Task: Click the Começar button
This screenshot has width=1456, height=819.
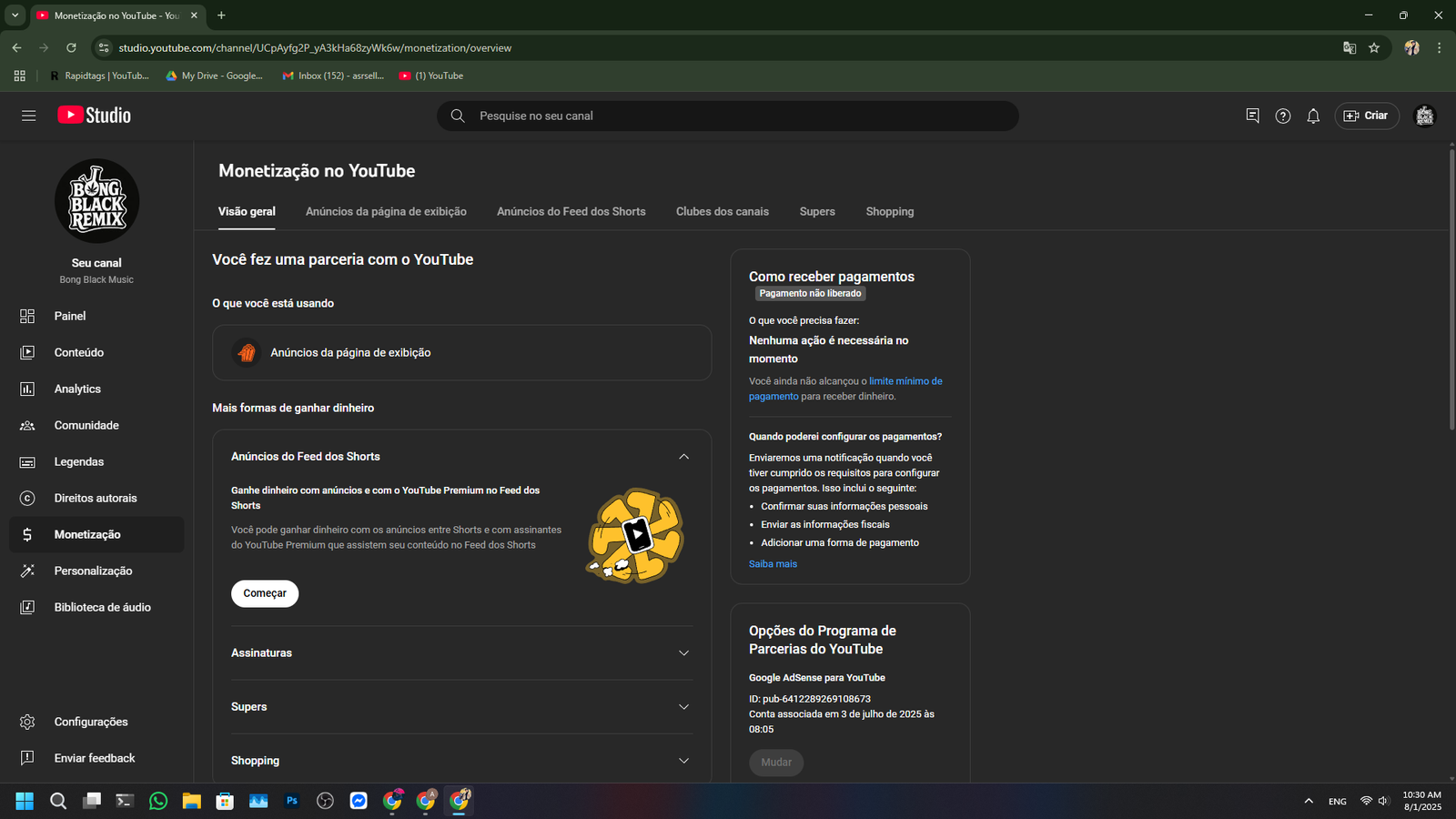Action: tap(265, 593)
